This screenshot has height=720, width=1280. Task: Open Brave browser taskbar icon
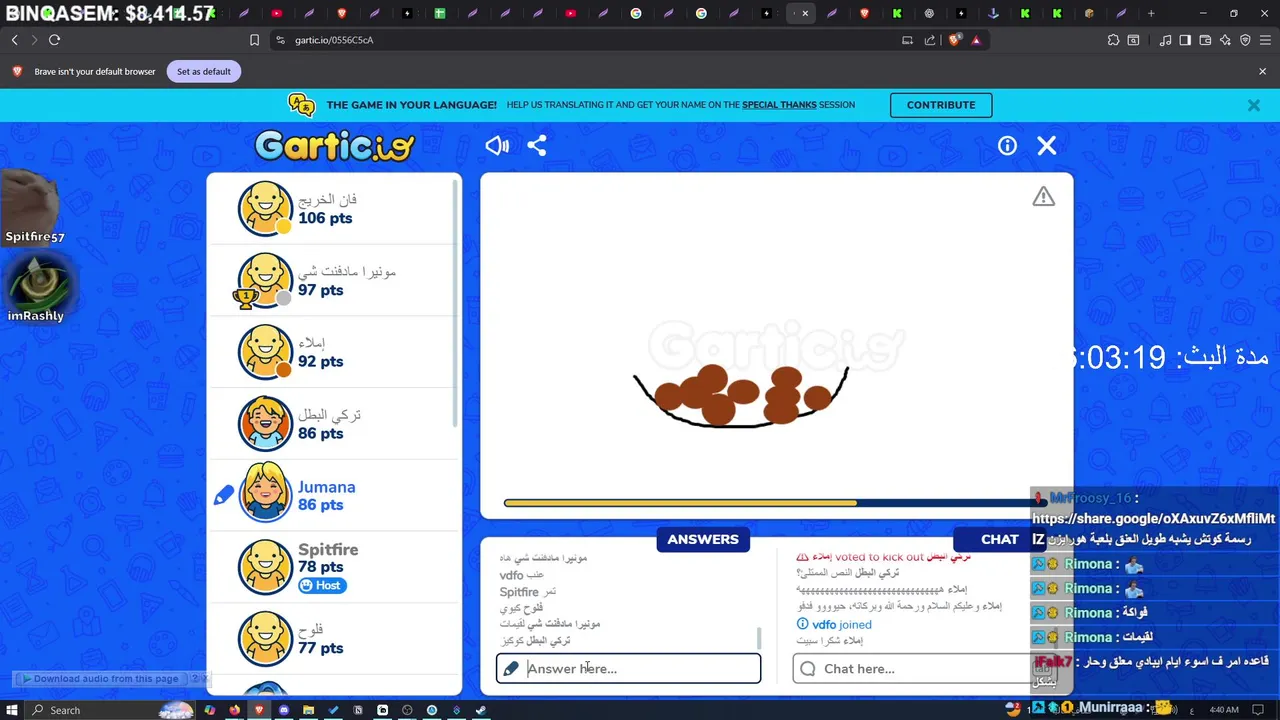tap(259, 710)
